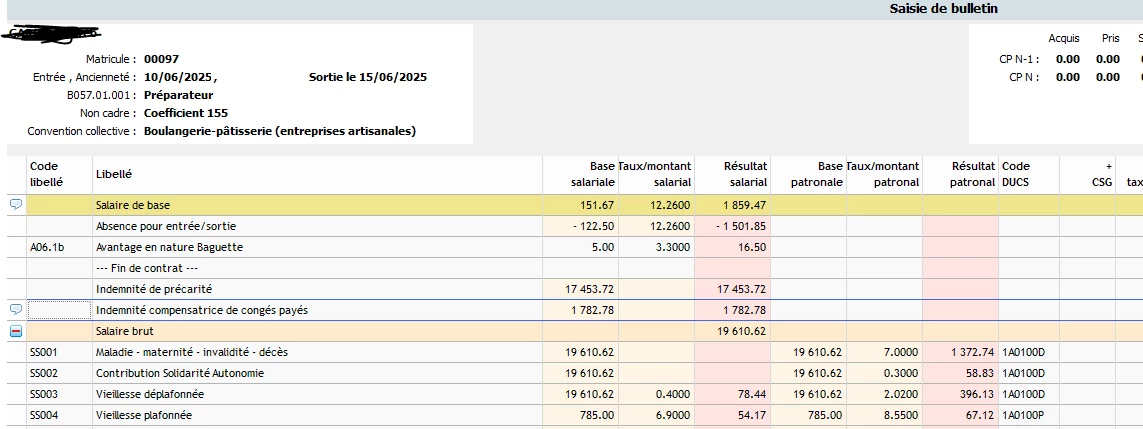Select the 'Salaire brut' label
This screenshot has width=1143, height=429.
(125, 331)
